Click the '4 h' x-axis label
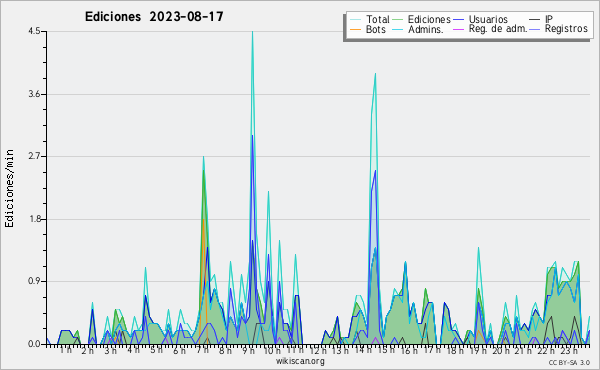 click(x=133, y=350)
